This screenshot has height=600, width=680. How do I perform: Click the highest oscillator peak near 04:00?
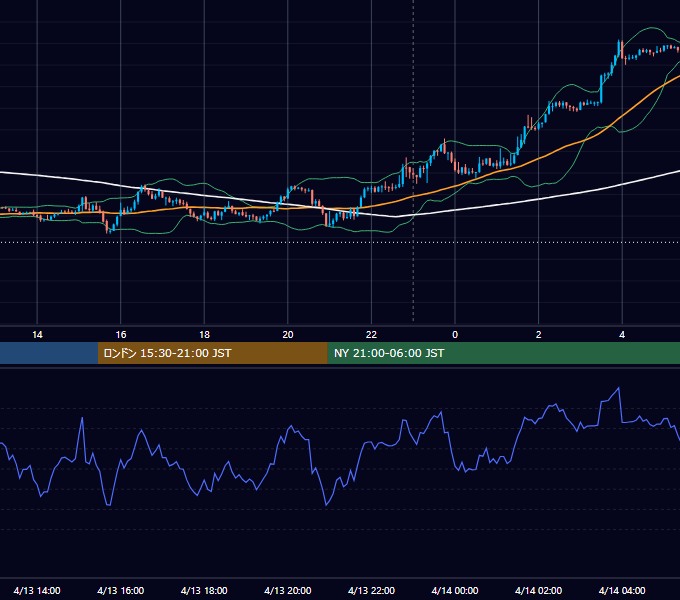click(618, 388)
